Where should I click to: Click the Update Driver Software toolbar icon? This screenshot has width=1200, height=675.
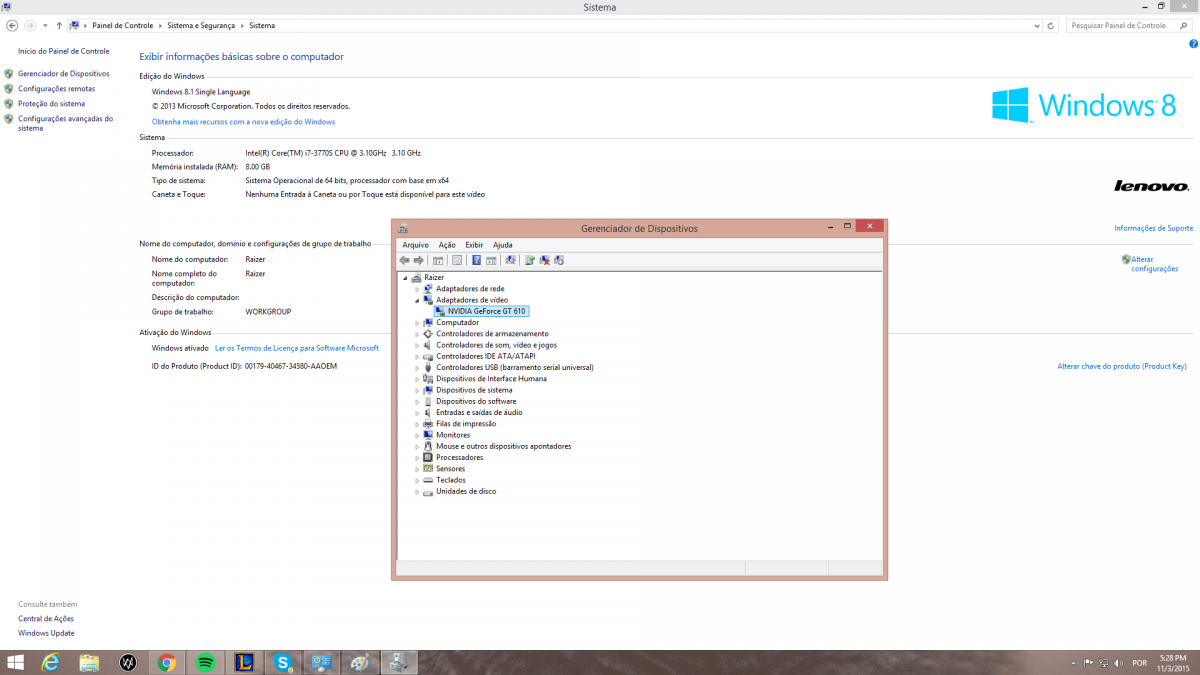pyautogui.click(x=530, y=260)
